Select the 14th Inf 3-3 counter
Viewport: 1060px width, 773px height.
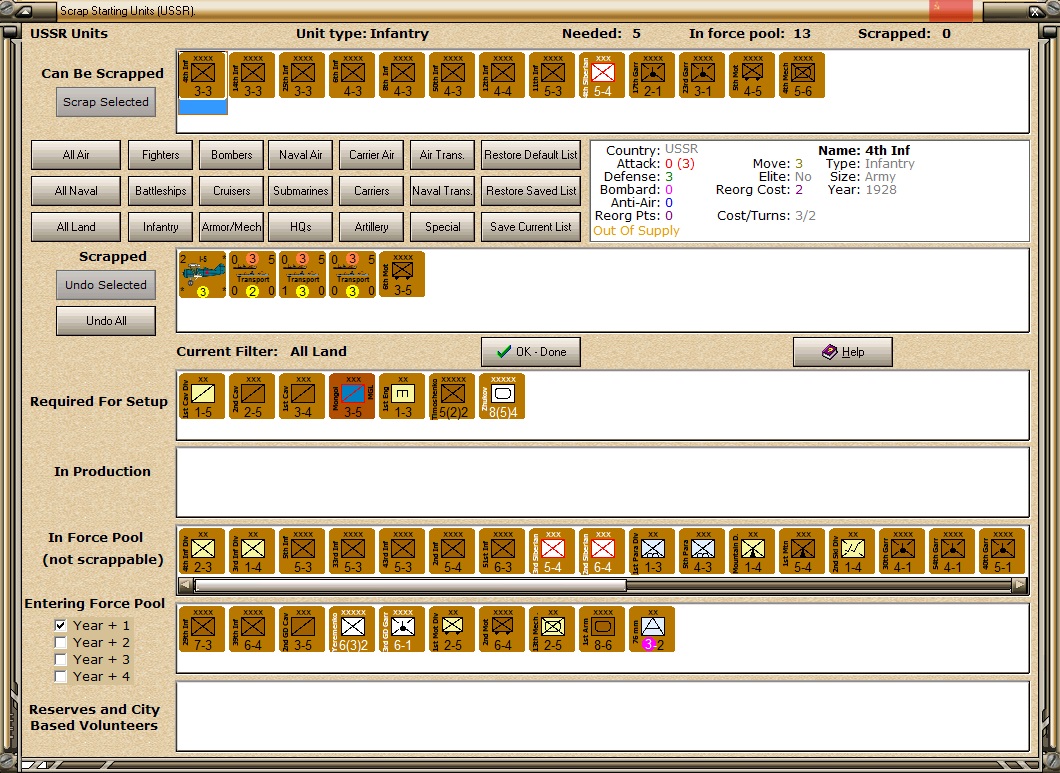coord(253,75)
